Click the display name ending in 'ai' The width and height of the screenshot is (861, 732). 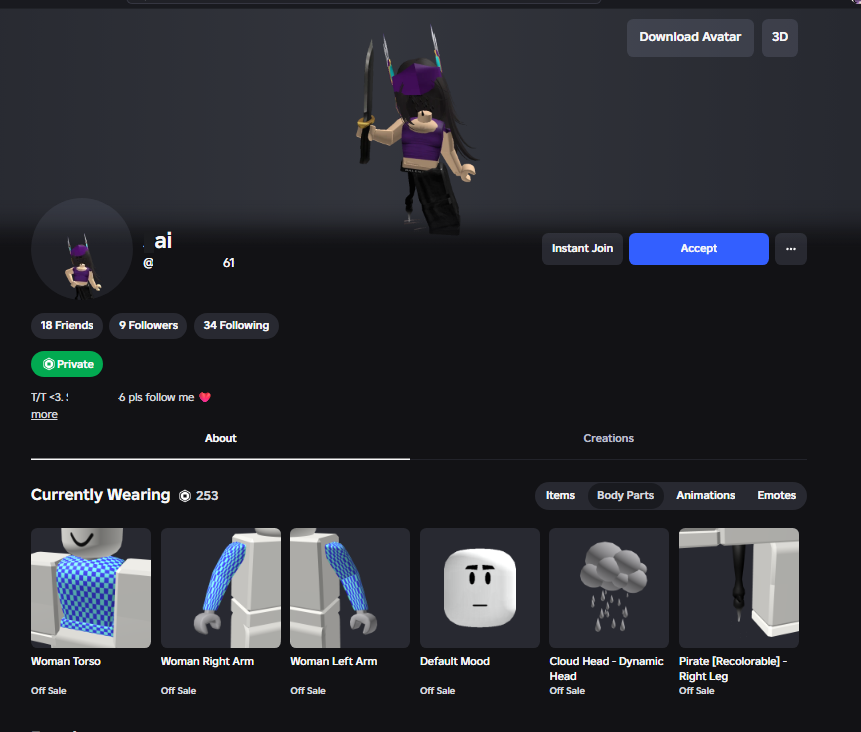tap(158, 241)
